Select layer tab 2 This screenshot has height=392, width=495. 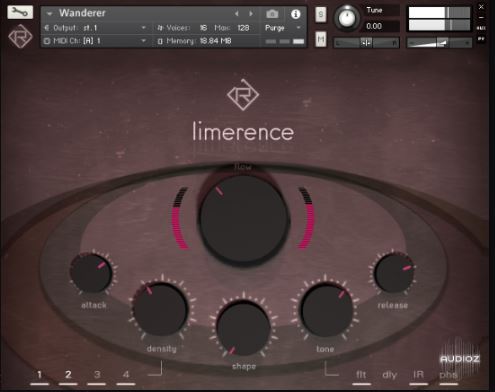click(x=68, y=376)
